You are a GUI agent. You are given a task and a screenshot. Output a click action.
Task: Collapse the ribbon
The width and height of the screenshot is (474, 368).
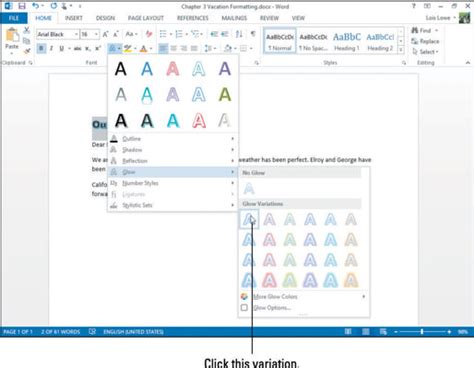(468, 62)
